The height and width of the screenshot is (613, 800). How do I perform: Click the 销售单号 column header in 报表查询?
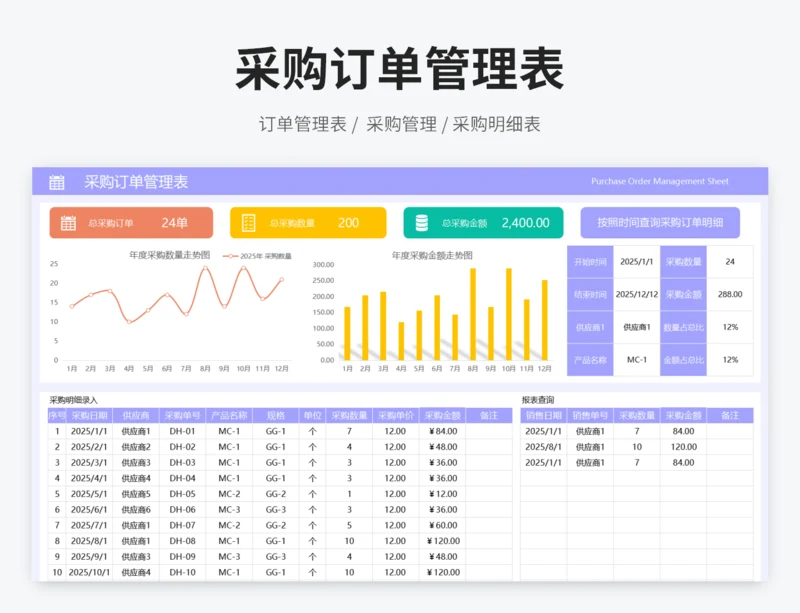pos(590,415)
